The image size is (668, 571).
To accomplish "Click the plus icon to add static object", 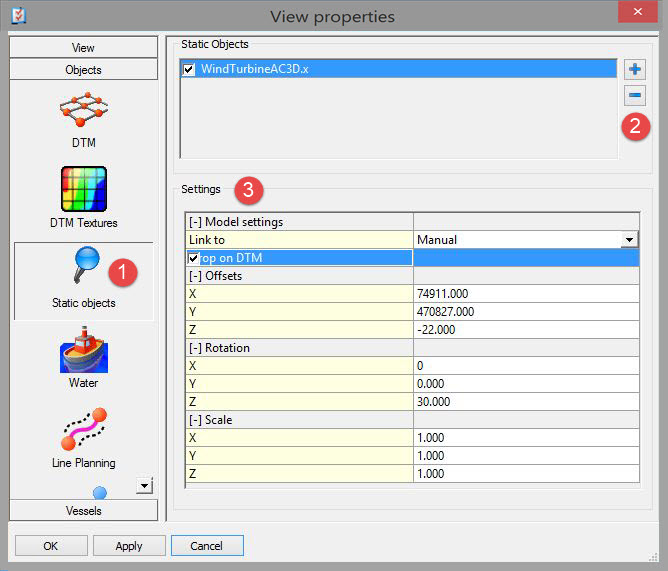I will [x=635, y=70].
